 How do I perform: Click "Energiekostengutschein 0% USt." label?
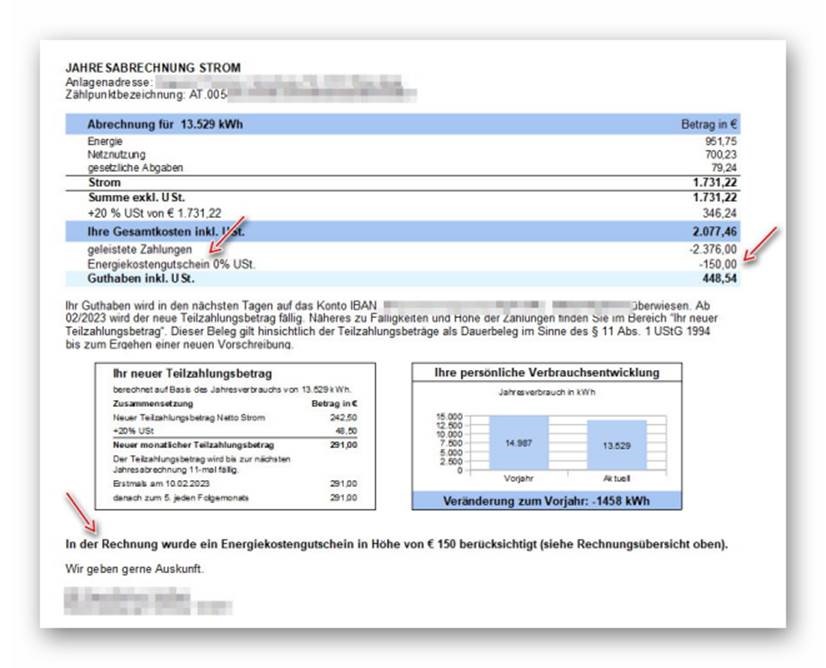tap(171, 264)
